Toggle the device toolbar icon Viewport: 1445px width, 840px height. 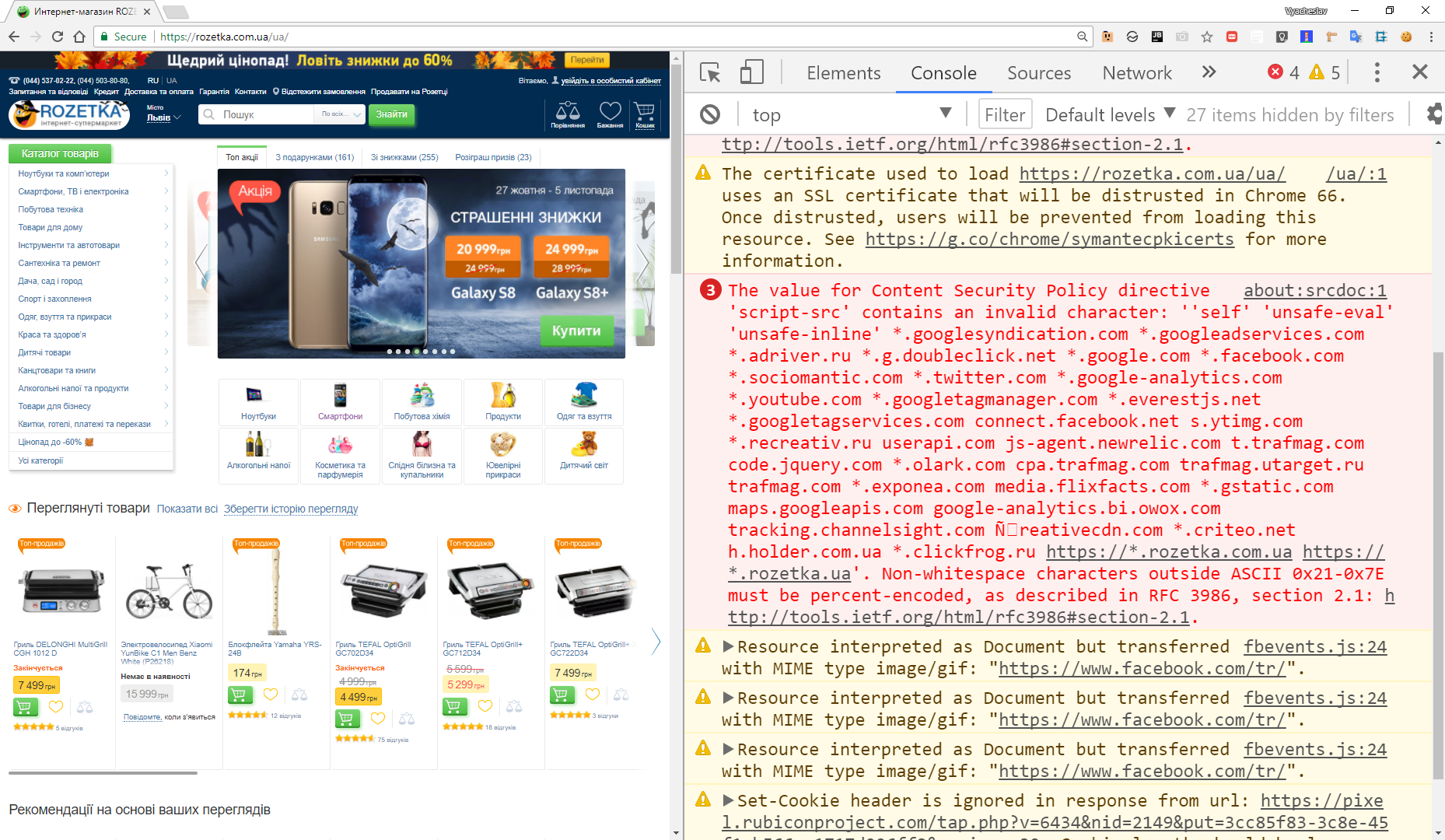(751, 72)
